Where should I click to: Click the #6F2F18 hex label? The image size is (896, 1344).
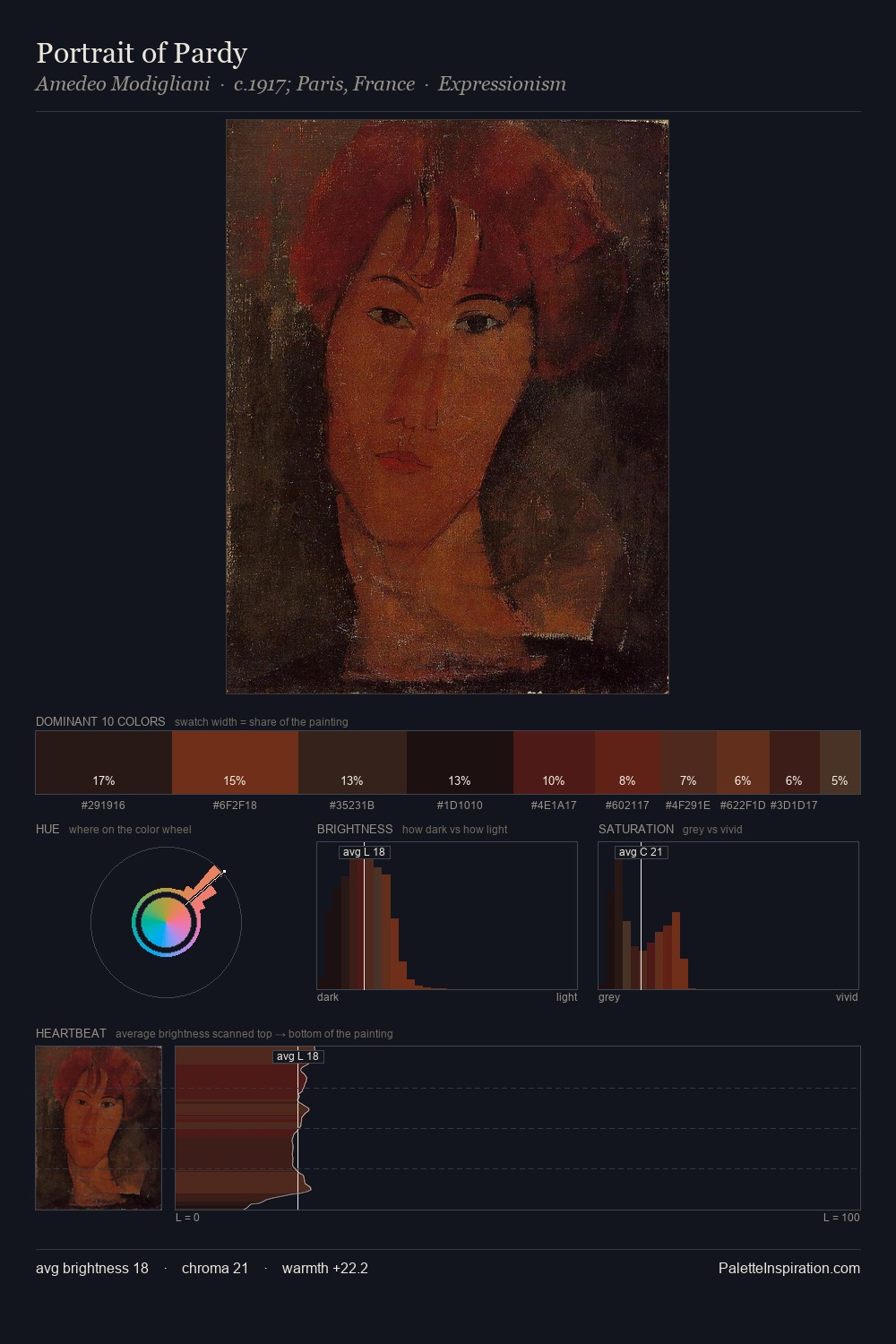pos(235,806)
